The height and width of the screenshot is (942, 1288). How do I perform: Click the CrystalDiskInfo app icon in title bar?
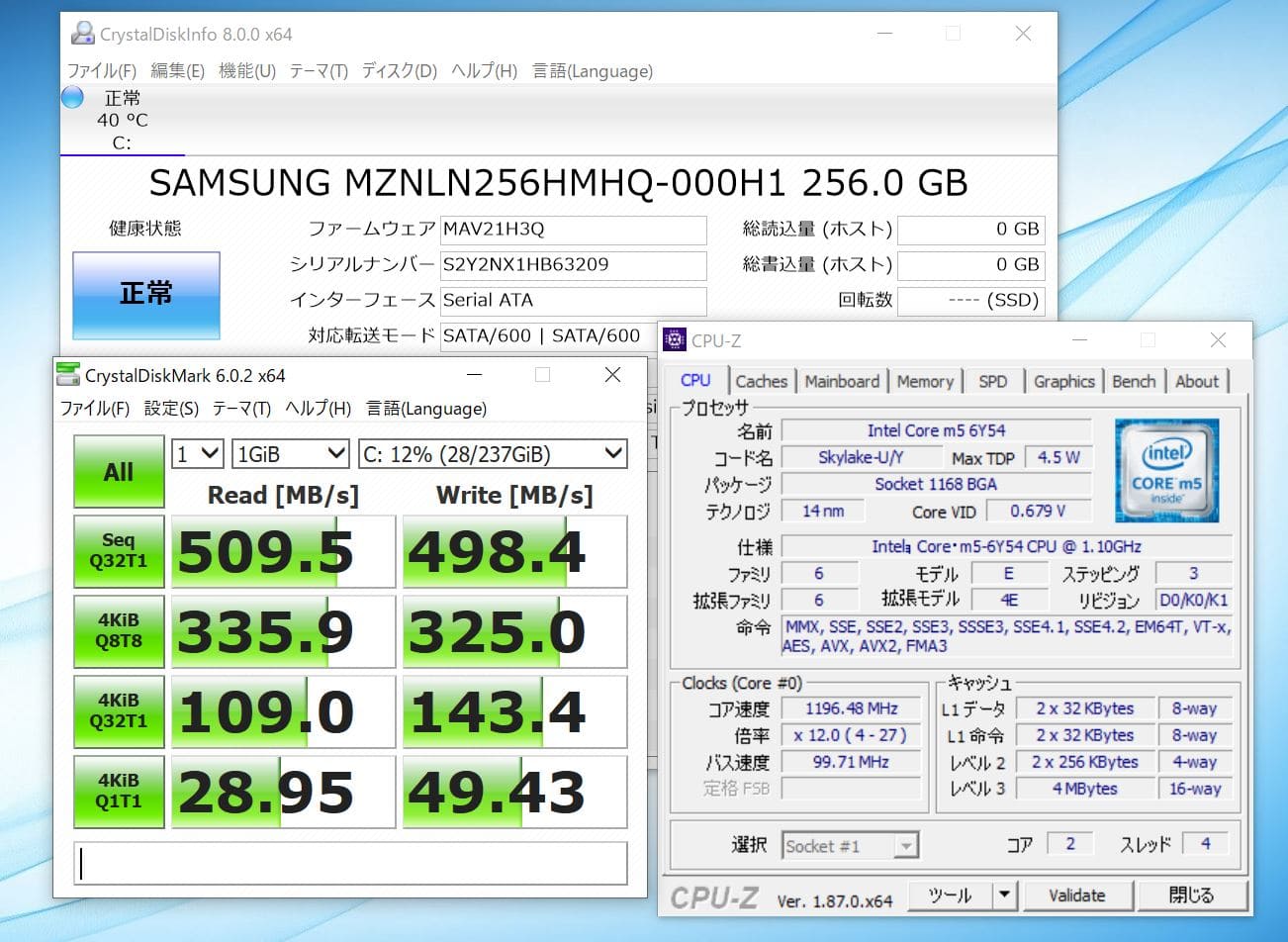point(82,34)
